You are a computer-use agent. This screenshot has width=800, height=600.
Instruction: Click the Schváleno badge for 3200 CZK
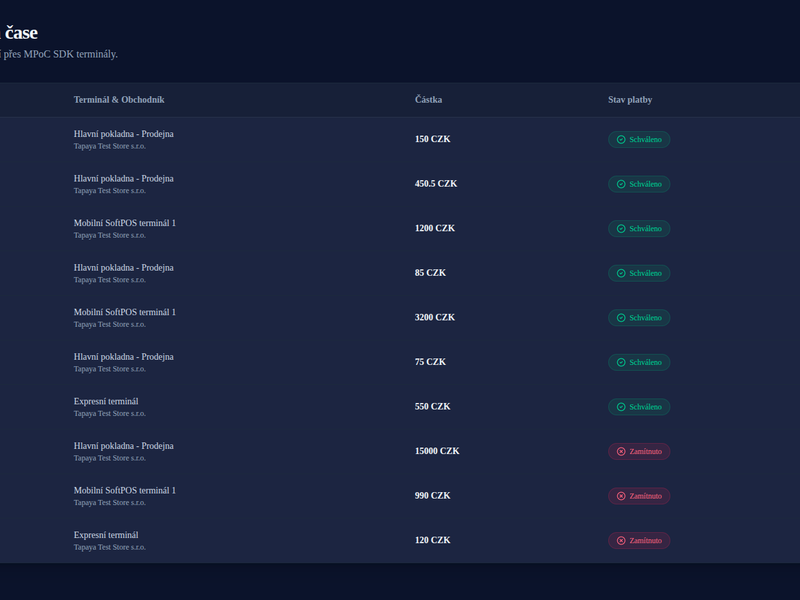(639, 318)
